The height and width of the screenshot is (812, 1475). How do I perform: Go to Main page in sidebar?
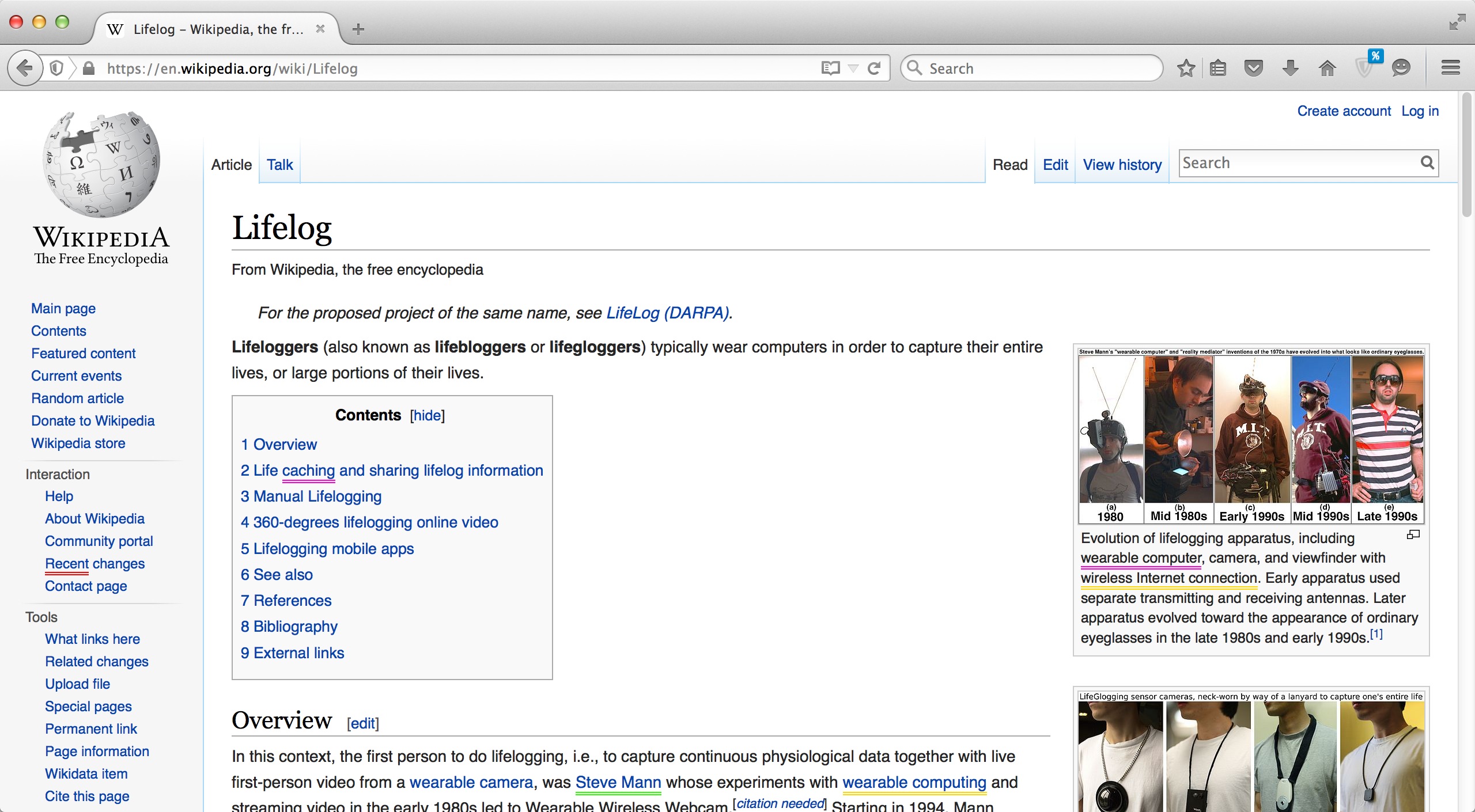pyautogui.click(x=63, y=309)
